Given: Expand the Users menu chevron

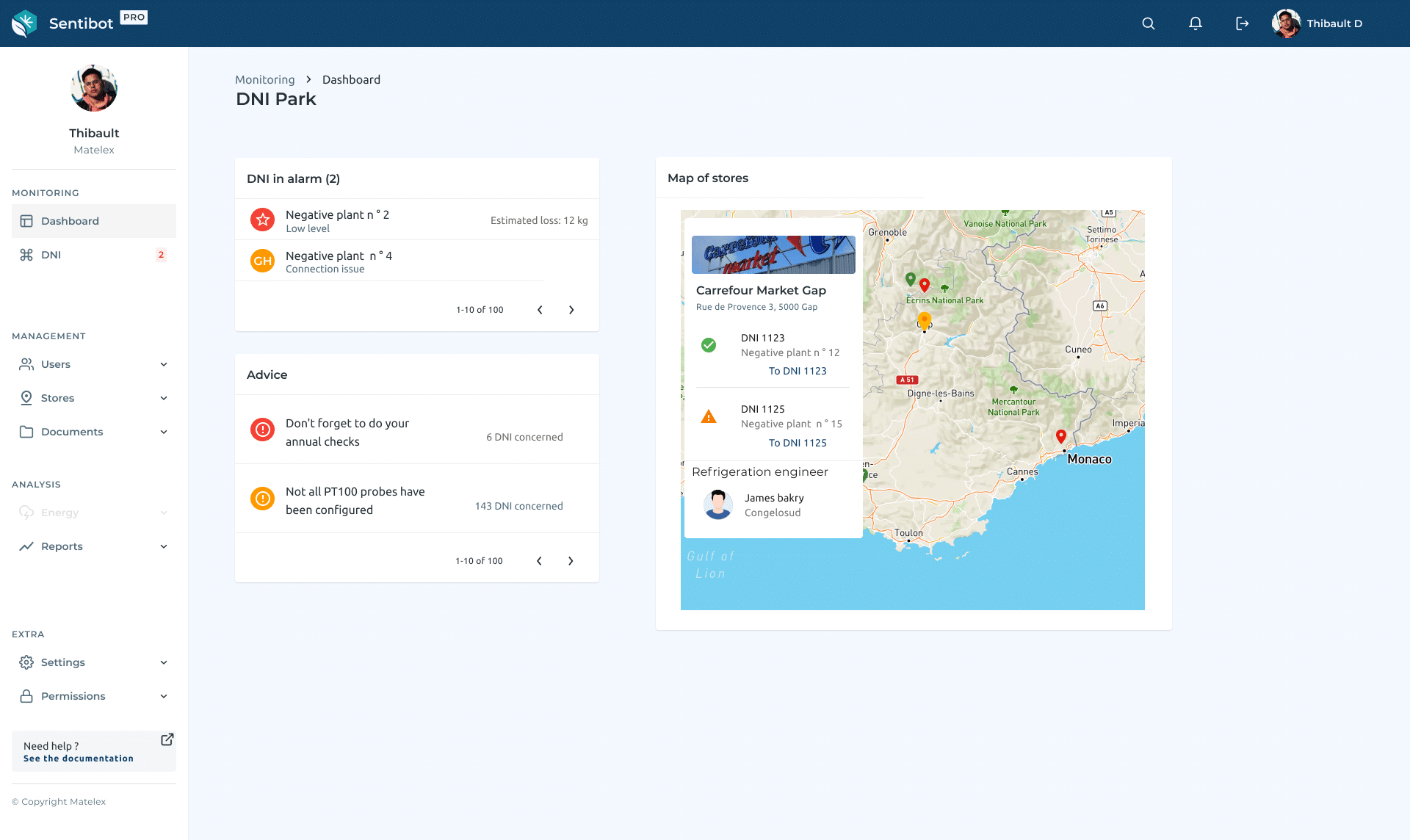Looking at the screenshot, I should click(x=164, y=364).
